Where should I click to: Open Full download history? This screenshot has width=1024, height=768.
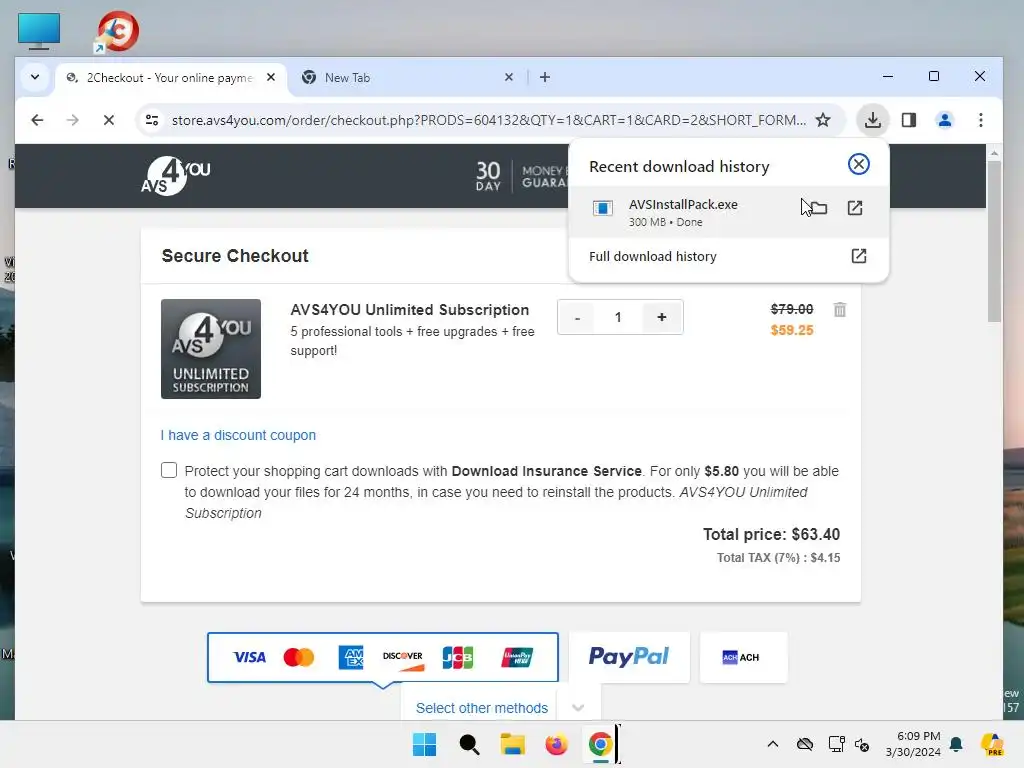coord(728,257)
